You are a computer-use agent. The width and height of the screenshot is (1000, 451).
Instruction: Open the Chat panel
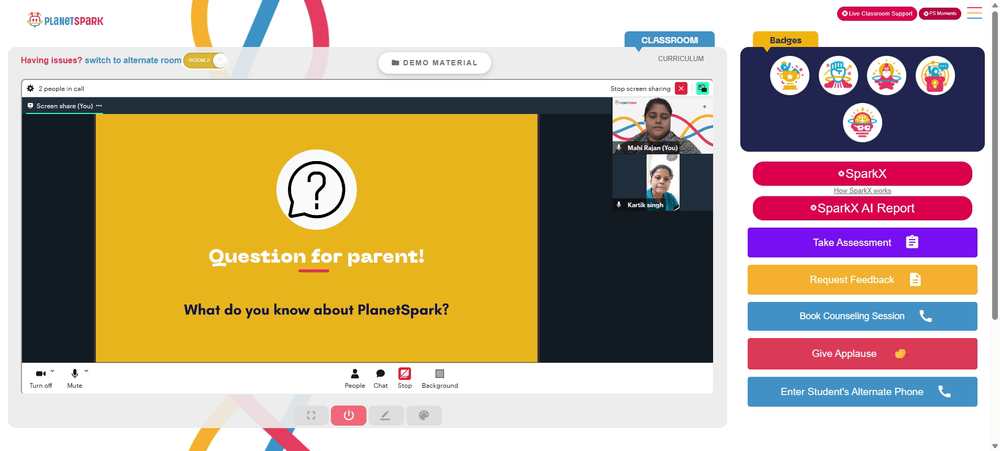[x=381, y=378]
